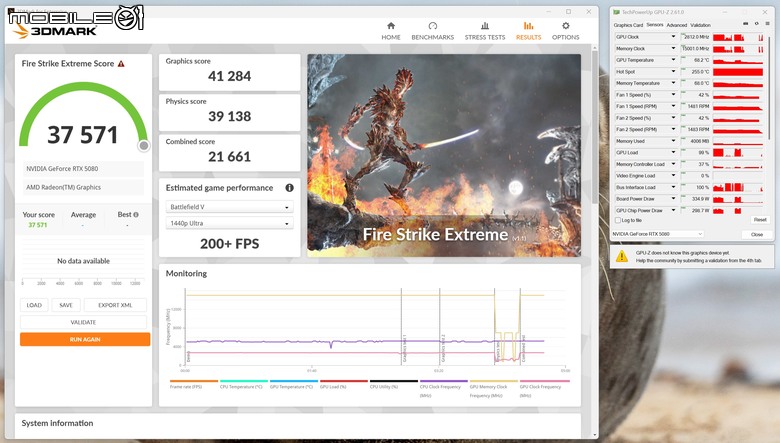Expand the Fan 1 Speed (RPM) dropdown

673,106
